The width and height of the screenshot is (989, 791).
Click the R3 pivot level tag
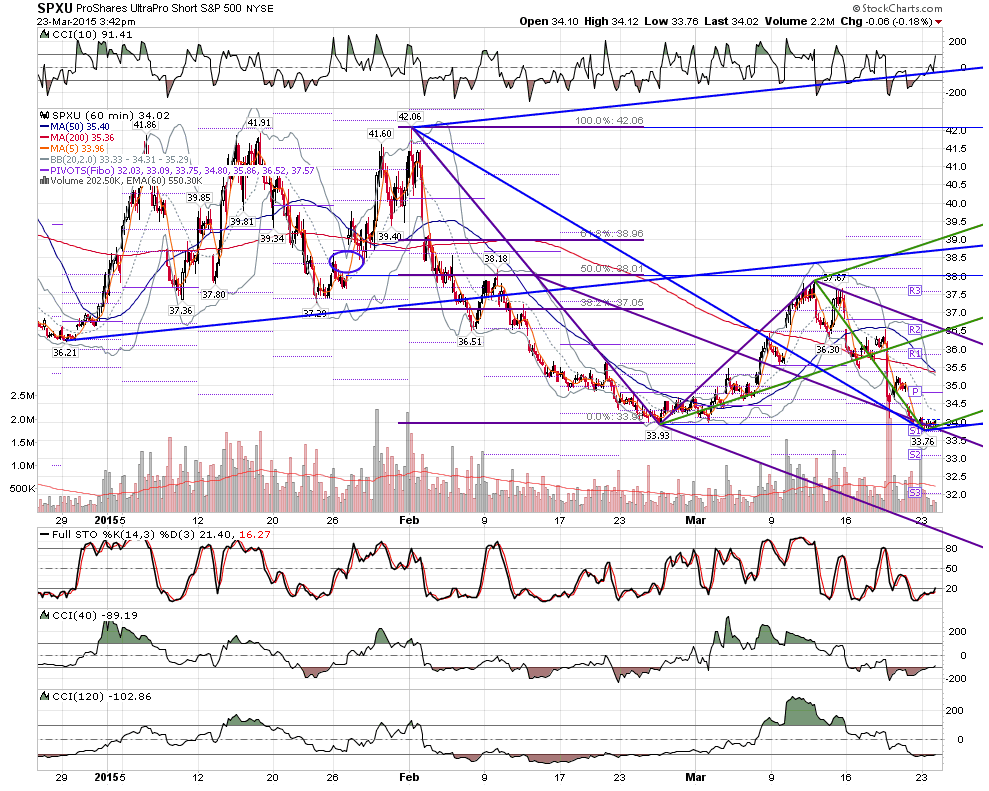coord(915,291)
